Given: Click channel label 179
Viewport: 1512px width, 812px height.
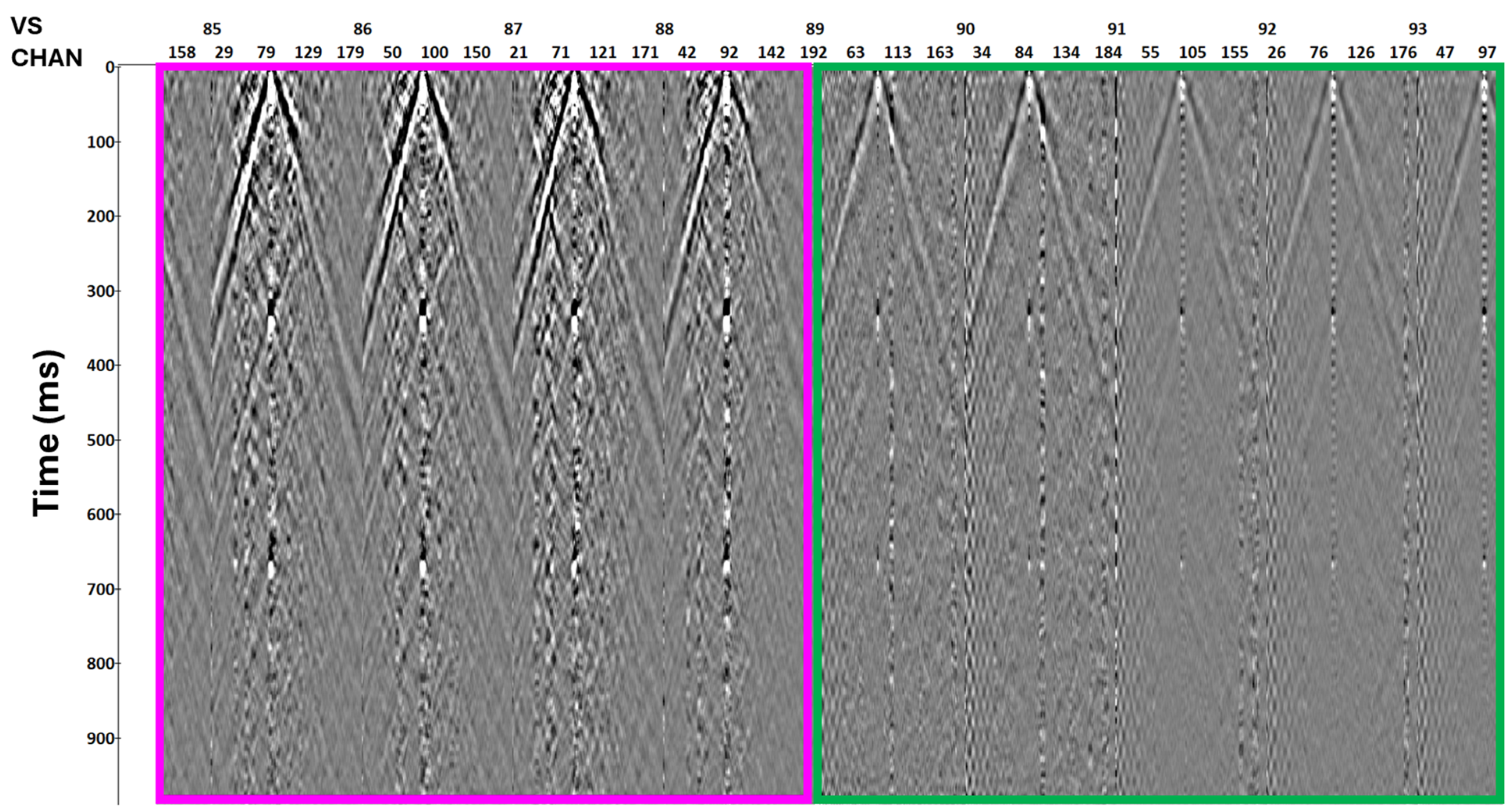Looking at the screenshot, I should point(350,53).
